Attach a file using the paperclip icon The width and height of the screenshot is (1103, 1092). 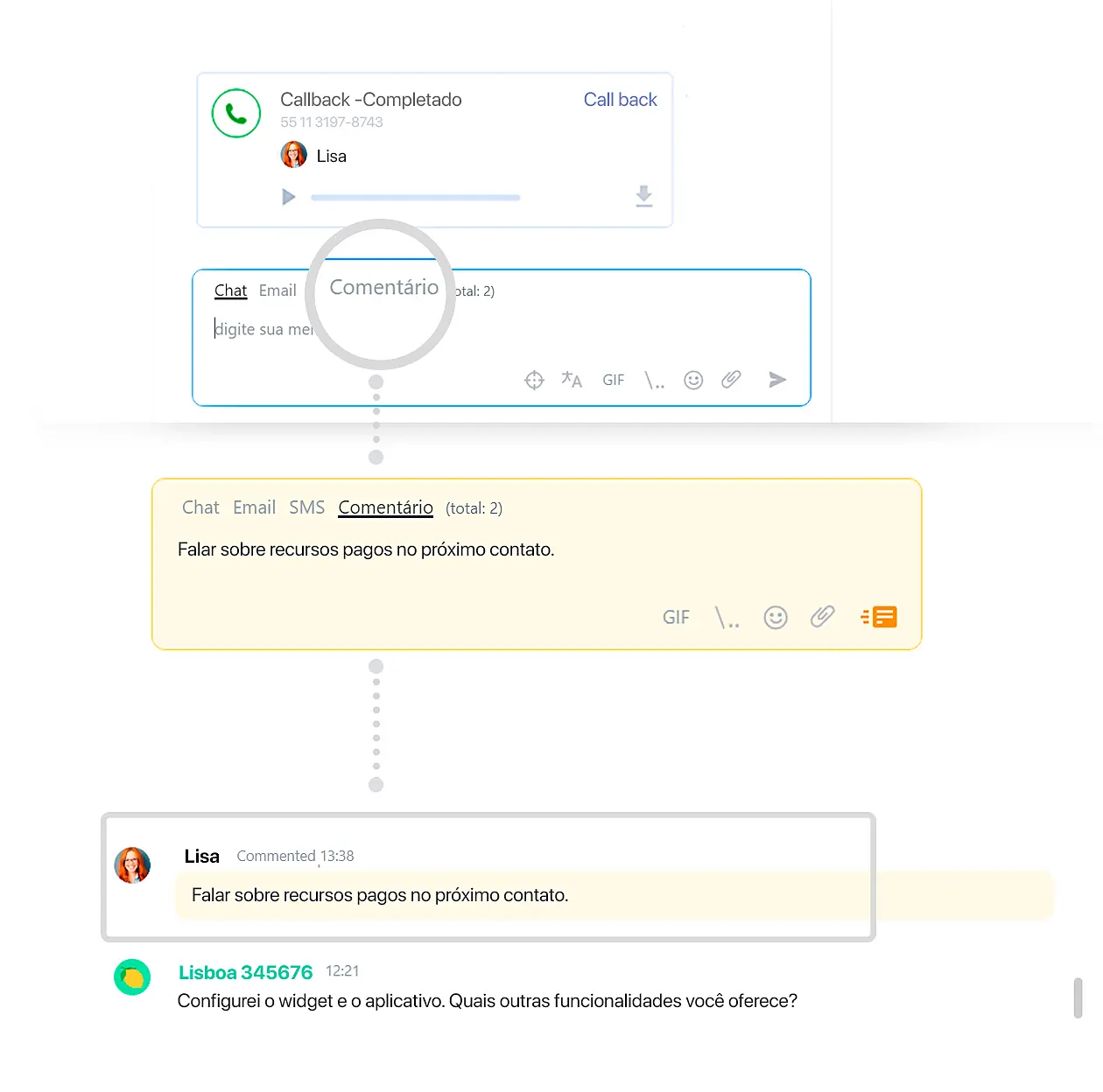[732, 379]
